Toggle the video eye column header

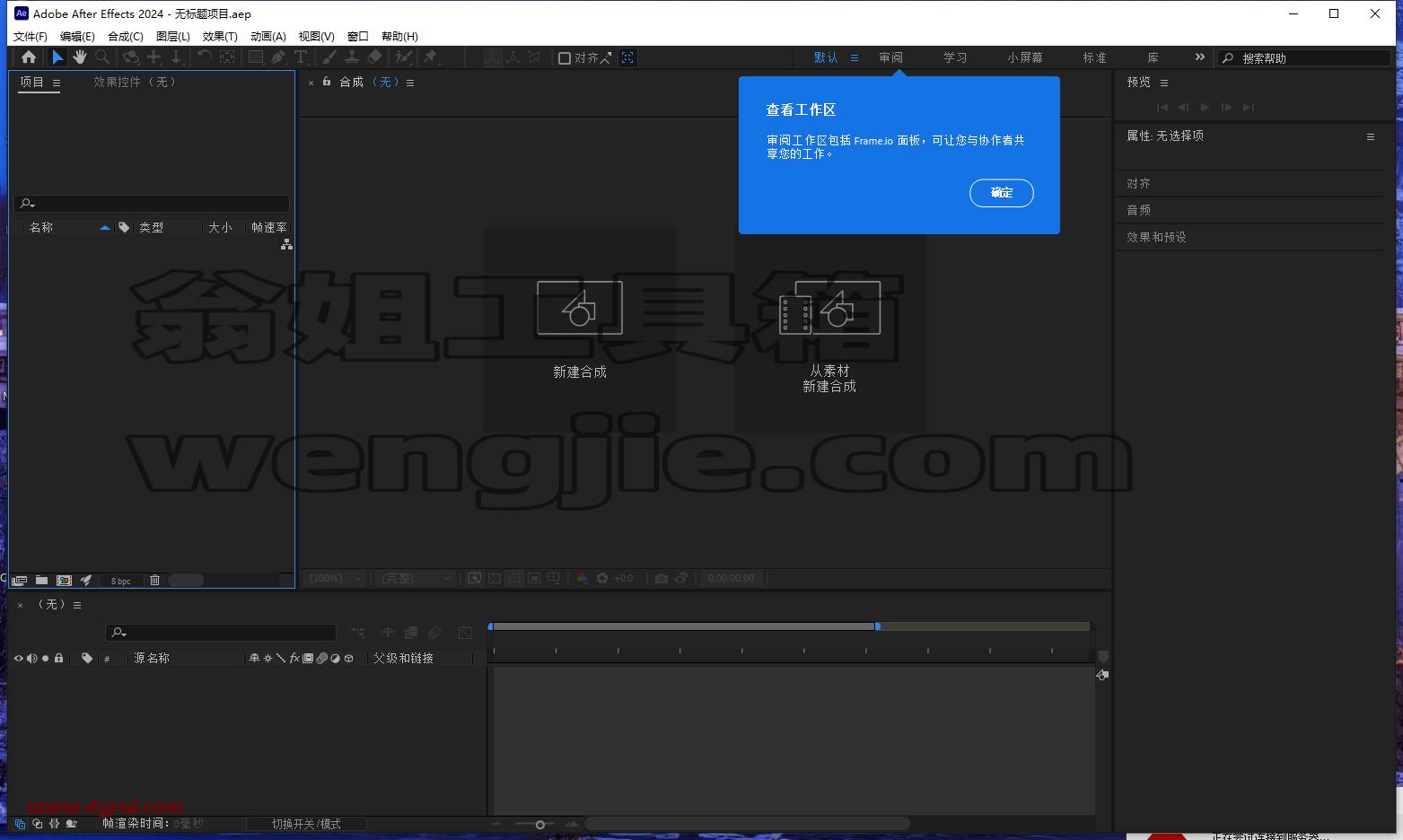[x=18, y=658]
